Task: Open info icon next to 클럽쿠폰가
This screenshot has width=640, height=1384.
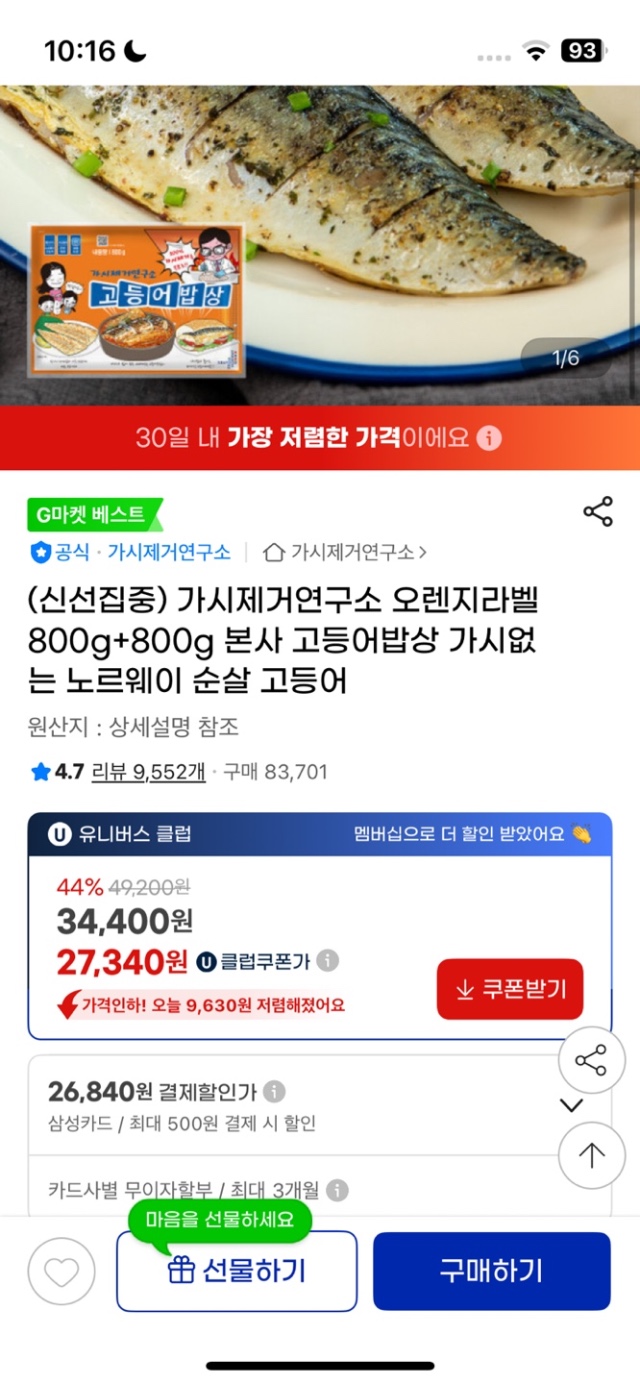Action: click(328, 961)
